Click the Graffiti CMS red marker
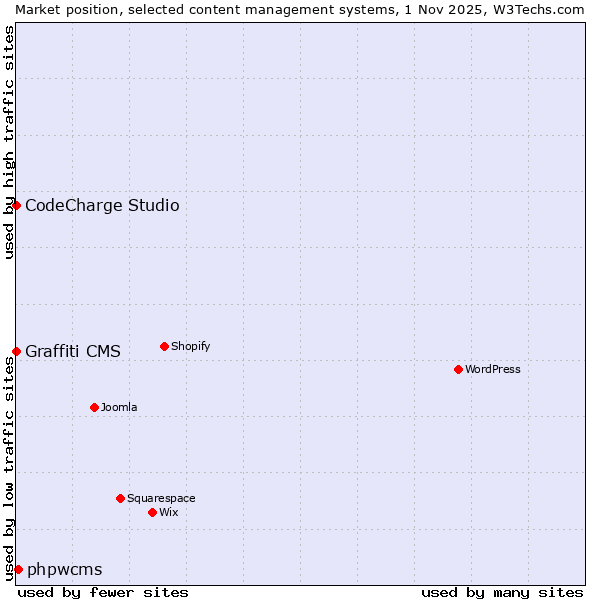The image size is (600, 600). click(x=16, y=351)
